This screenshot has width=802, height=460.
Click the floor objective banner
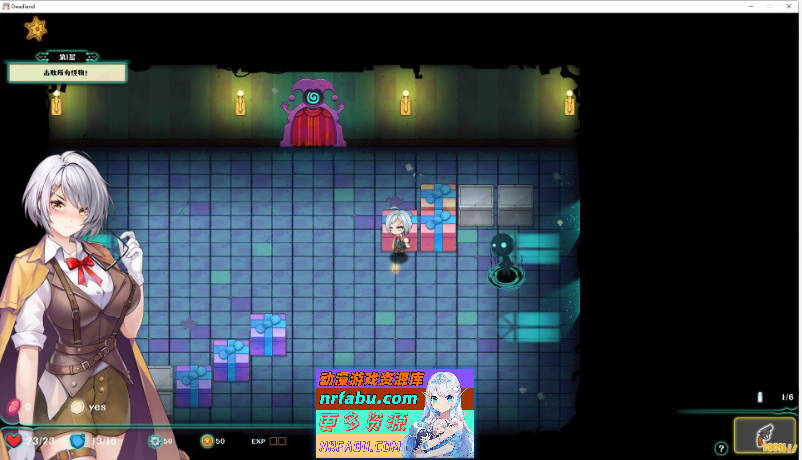pos(67,72)
